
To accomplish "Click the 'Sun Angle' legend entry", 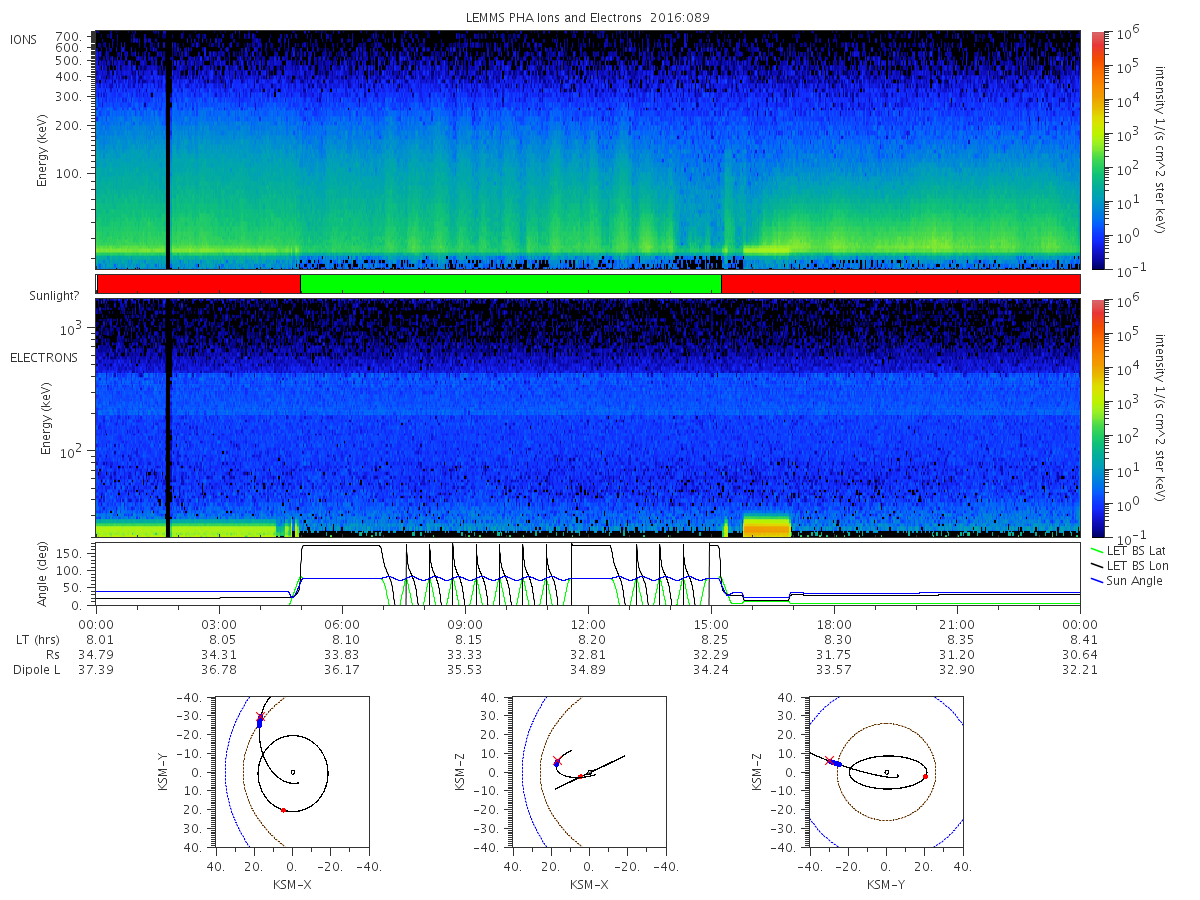I will click(x=1126, y=581).
